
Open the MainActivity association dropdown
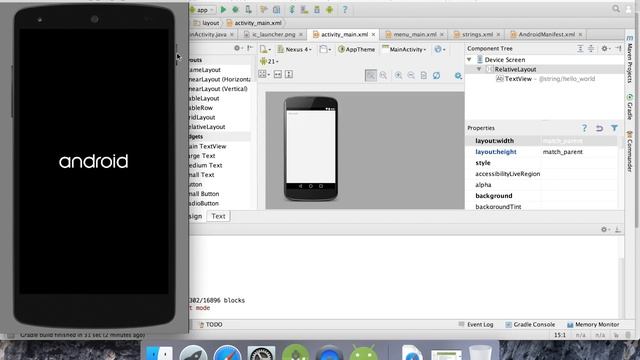(x=404, y=49)
